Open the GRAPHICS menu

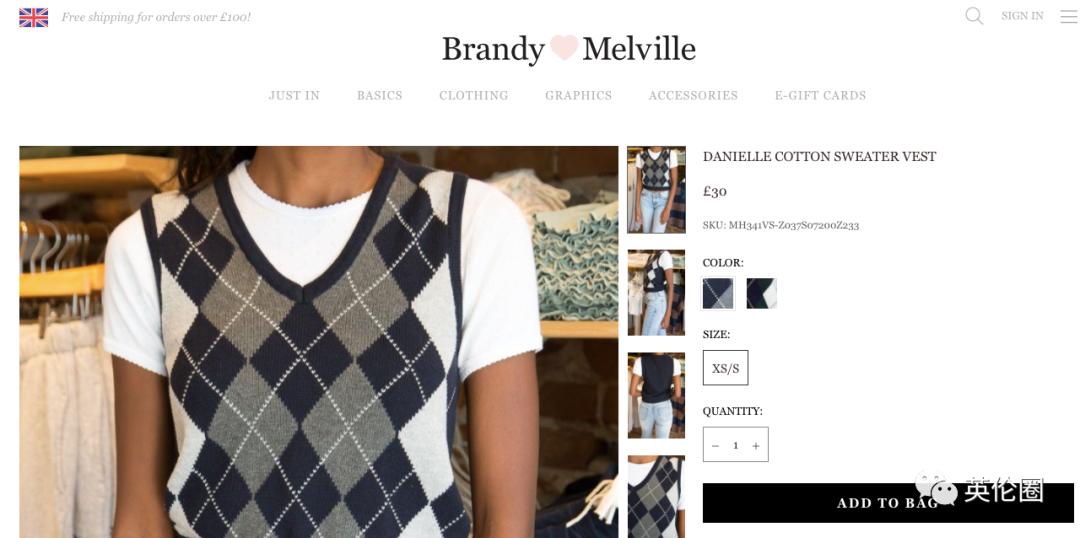(x=579, y=96)
